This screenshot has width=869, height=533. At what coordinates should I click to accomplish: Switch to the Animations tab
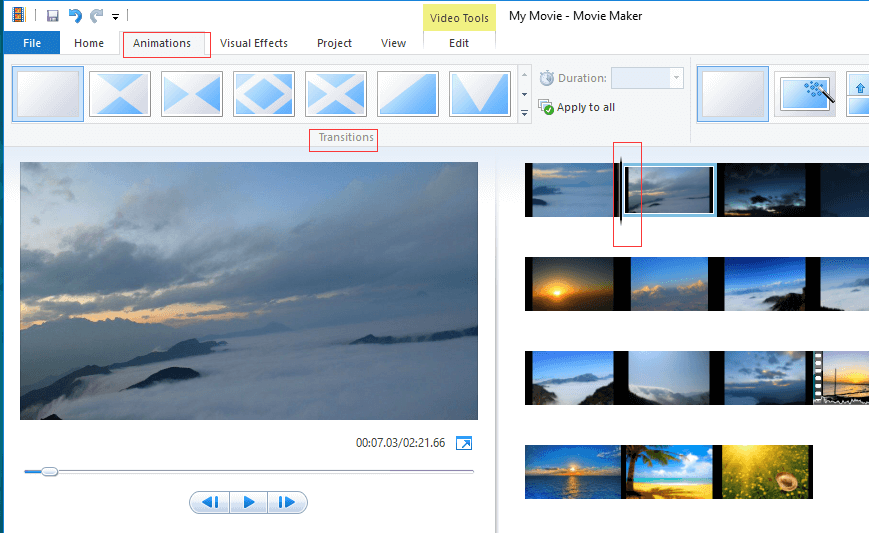coord(162,43)
